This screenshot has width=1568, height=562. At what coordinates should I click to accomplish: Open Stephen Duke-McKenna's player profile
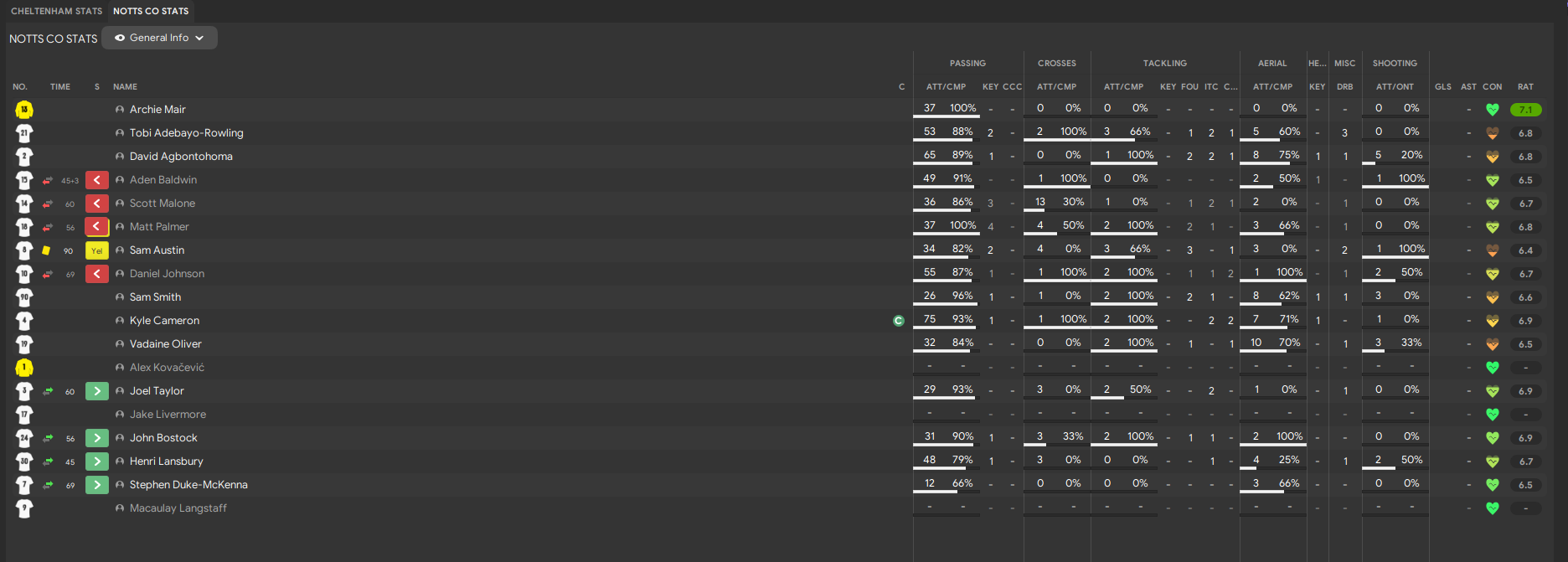[188, 485]
